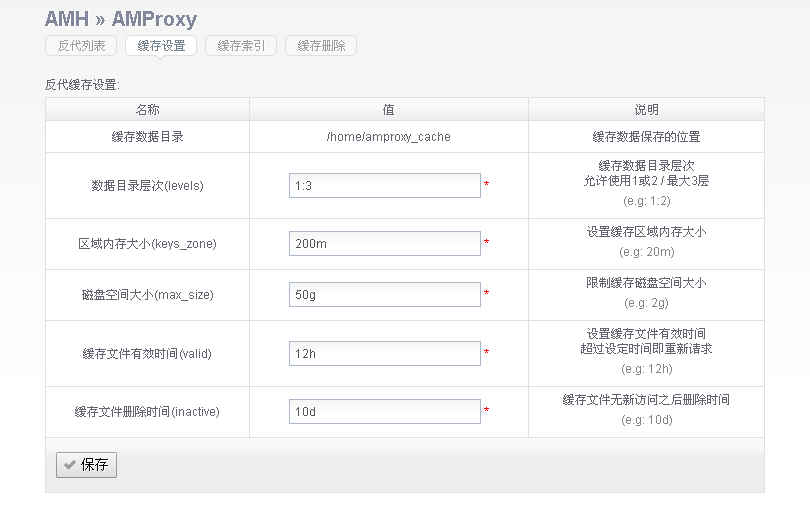Select the max_size field showing 50g
This screenshot has width=810, height=528.
(385, 295)
